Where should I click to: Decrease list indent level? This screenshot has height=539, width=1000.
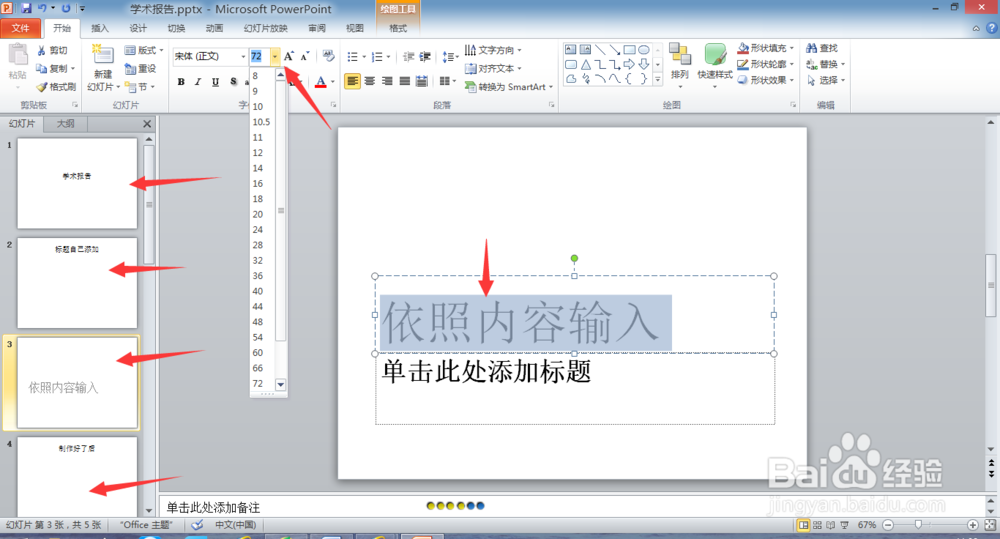(x=409, y=57)
